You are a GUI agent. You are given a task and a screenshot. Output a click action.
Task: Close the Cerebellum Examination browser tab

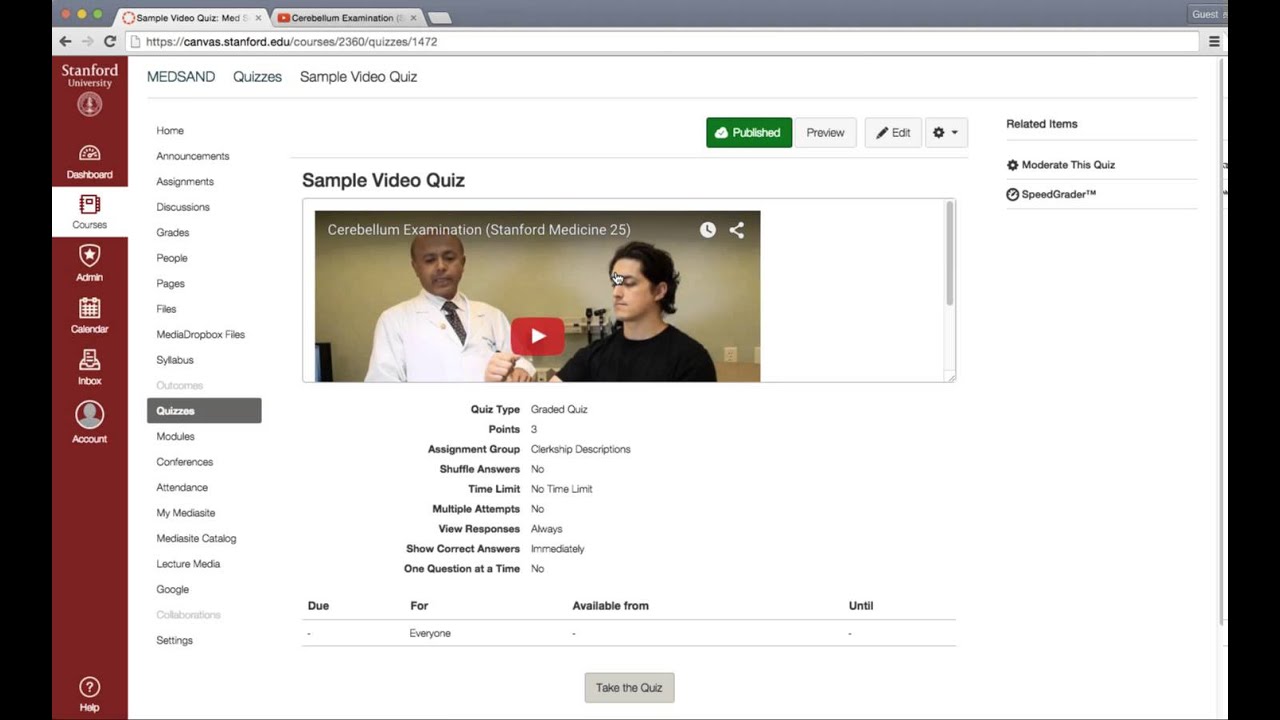[x=413, y=18]
